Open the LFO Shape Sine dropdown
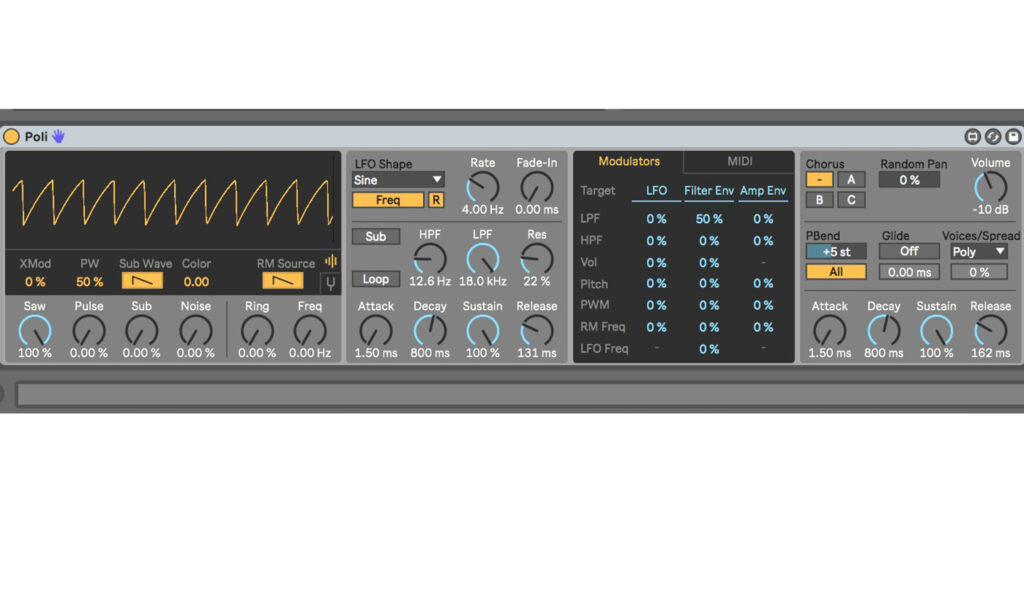The width and height of the screenshot is (1024, 614). [x=398, y=180]
